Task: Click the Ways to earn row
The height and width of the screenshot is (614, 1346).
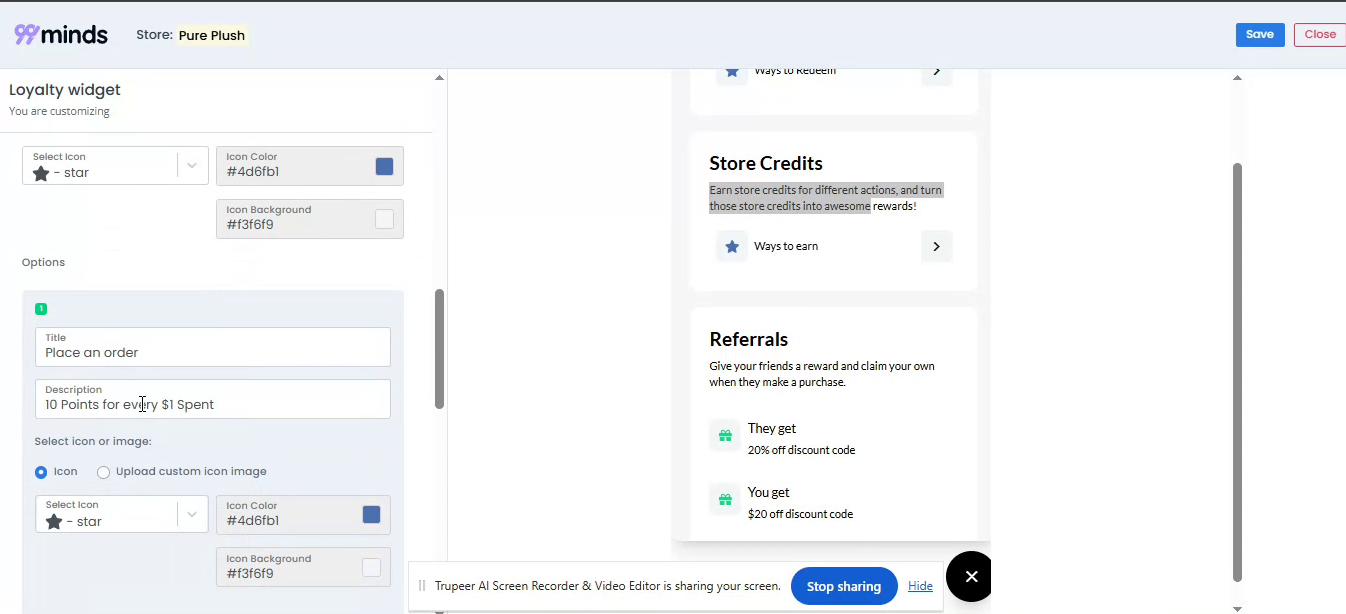Action: coord(834,246)
